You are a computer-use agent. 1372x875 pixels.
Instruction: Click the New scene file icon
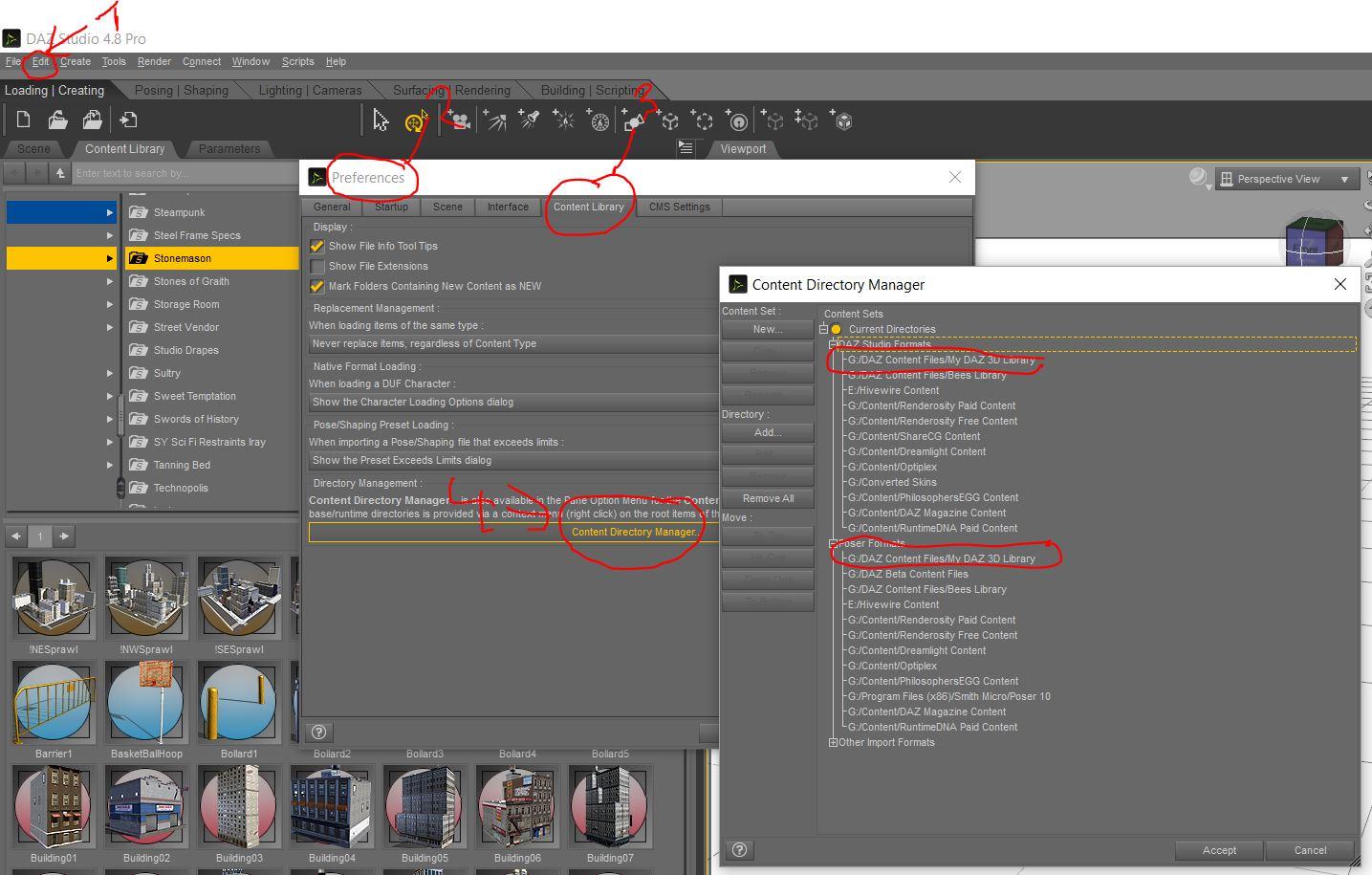[x=23, y=120]
